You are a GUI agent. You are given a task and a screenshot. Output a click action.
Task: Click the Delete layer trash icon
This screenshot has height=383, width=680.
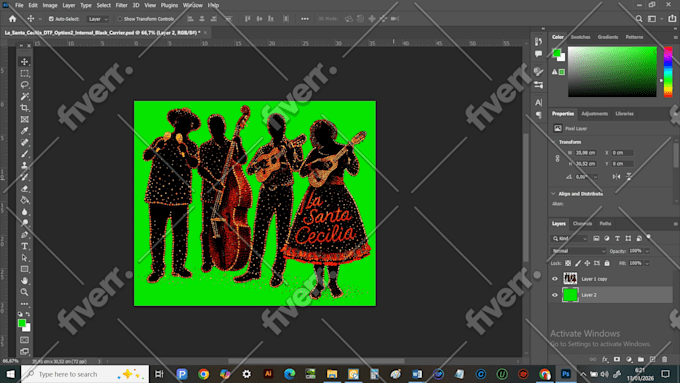pyautogui.click(x=664, y=359)
